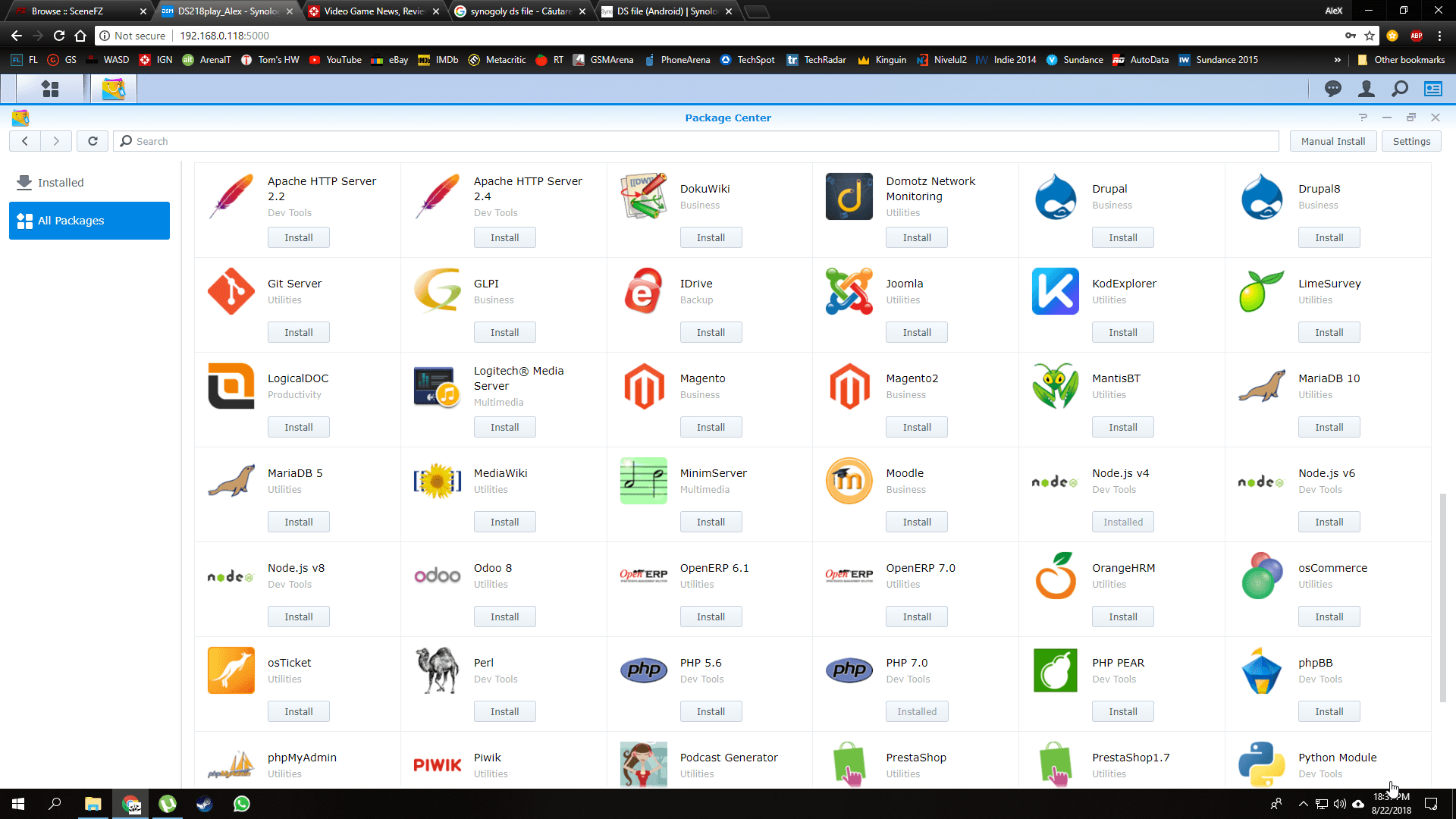Image resolution: width=1456 pixels, height=819 pixels.
Task: Click the Git Server package icon
Action: [231, 291]
